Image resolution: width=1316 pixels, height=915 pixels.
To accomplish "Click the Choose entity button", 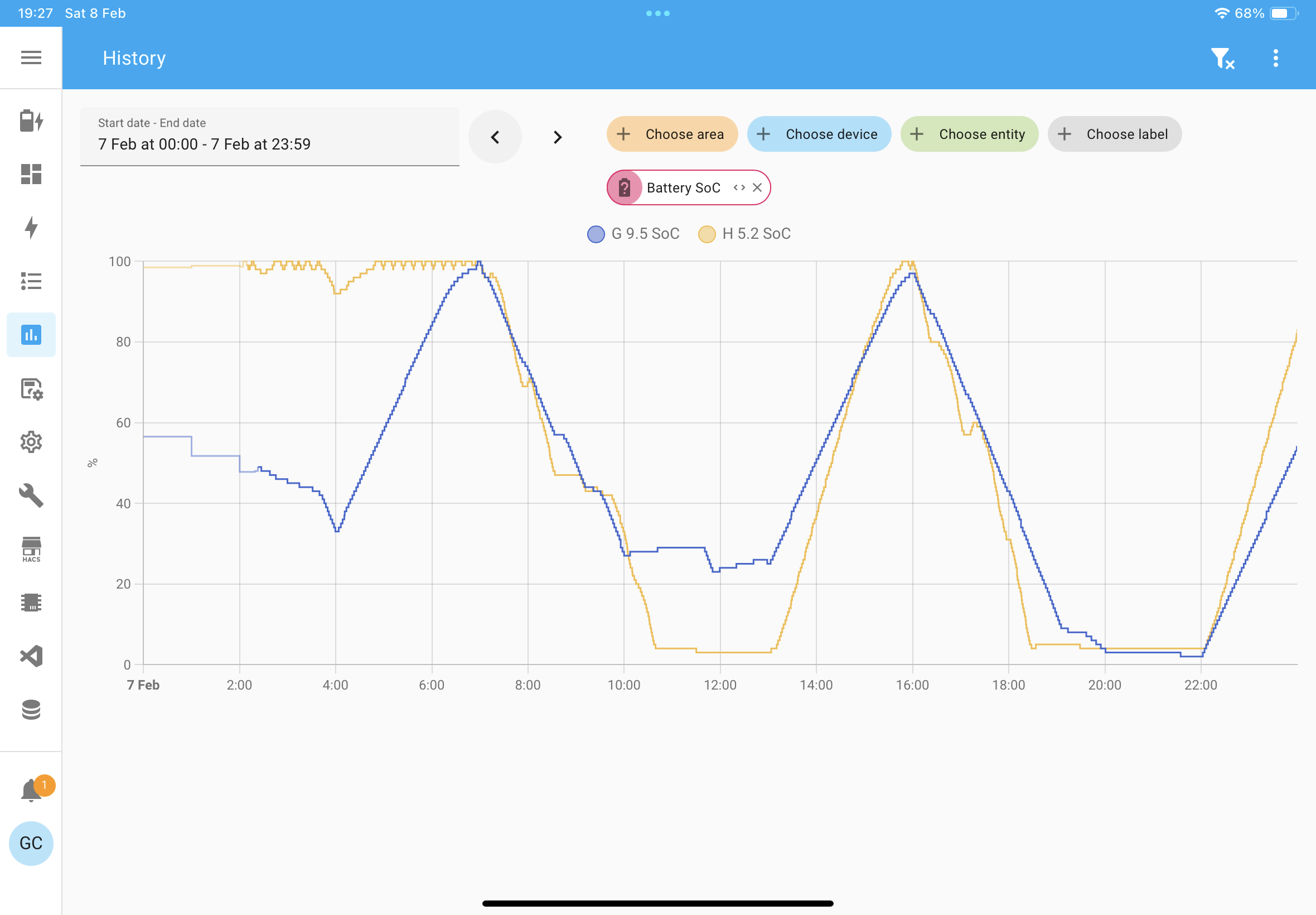I will point(969,134).
